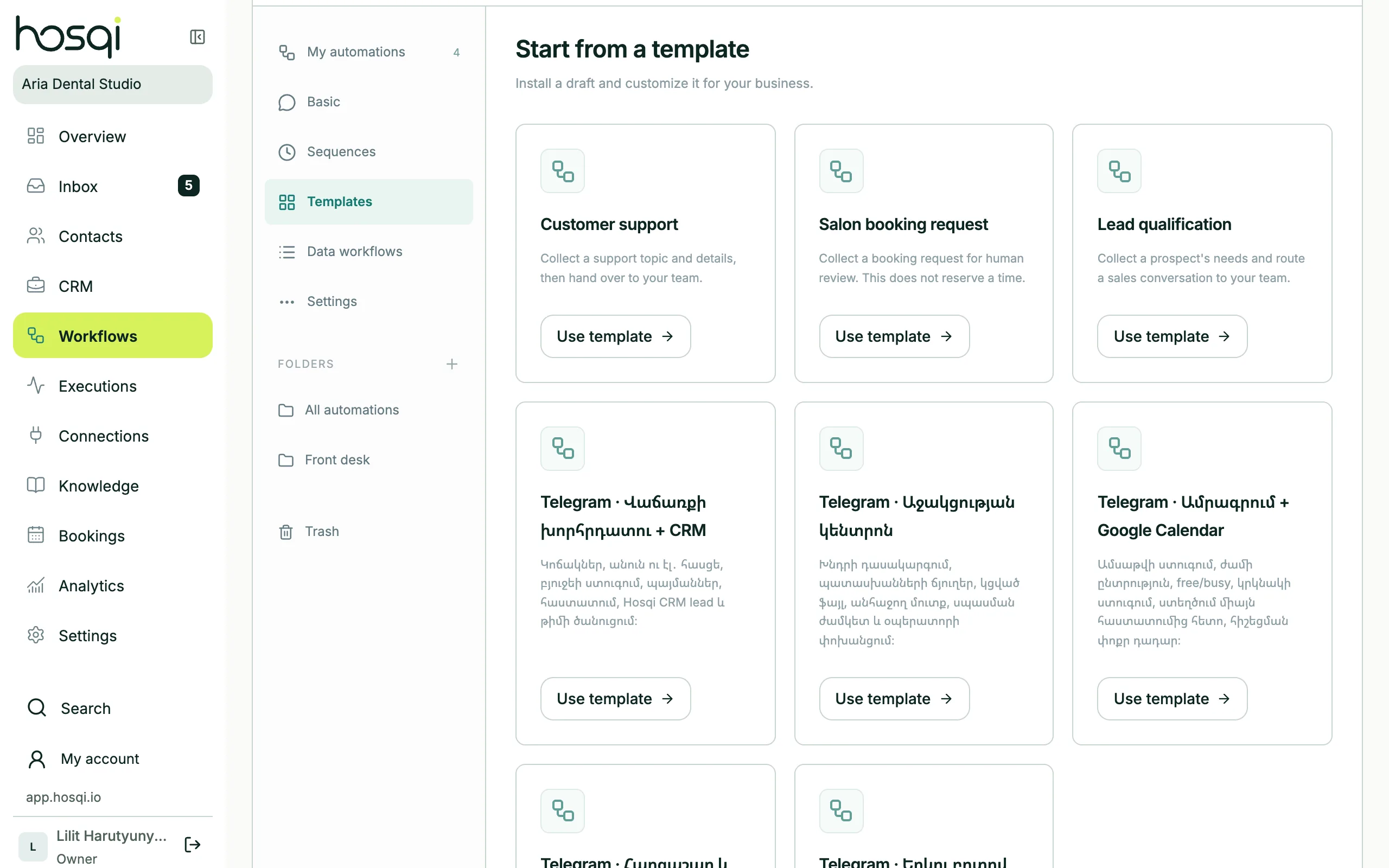This screenshot has height=868, width=1389.
Task: Use the Salon booking request template
Action: coord(894,336)
